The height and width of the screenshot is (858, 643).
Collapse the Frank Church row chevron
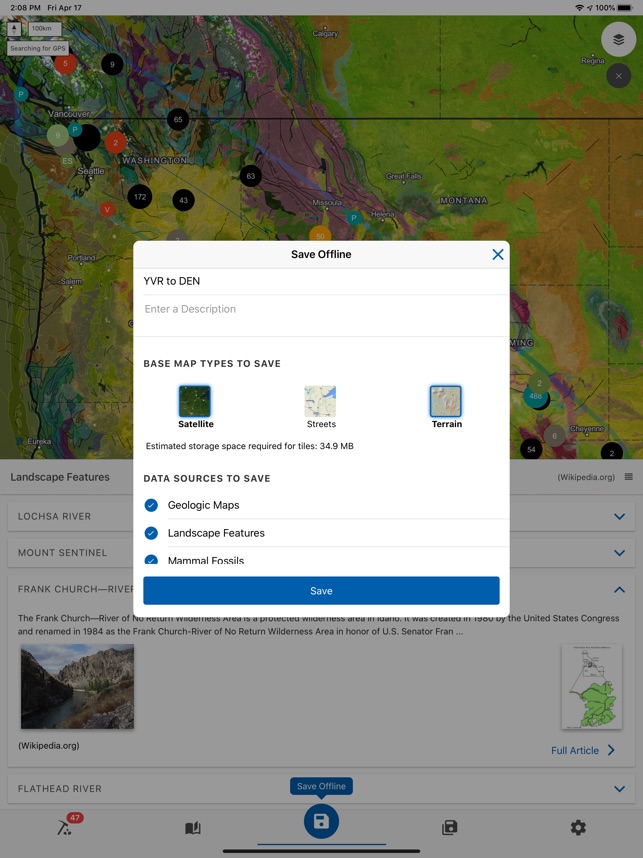point(619,589)
